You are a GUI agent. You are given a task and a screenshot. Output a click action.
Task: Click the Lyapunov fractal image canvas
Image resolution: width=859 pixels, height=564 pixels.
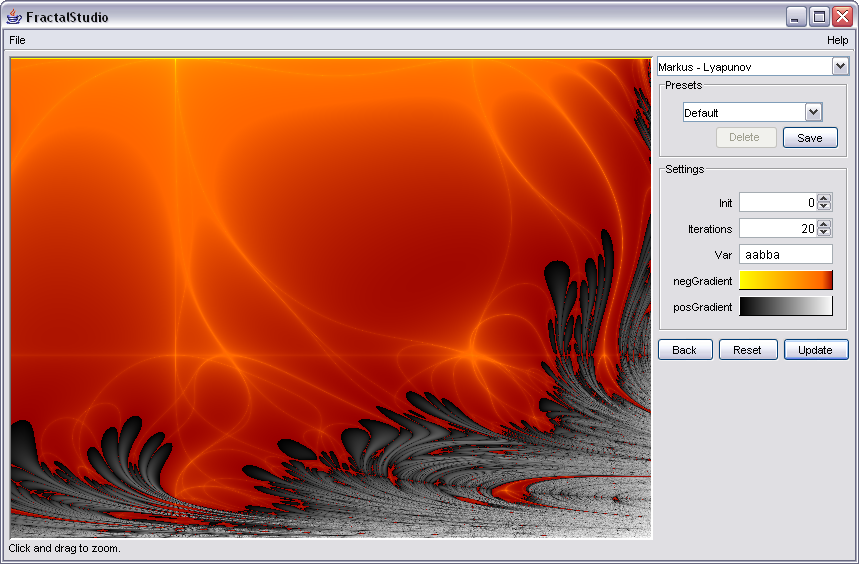[331, 298]
